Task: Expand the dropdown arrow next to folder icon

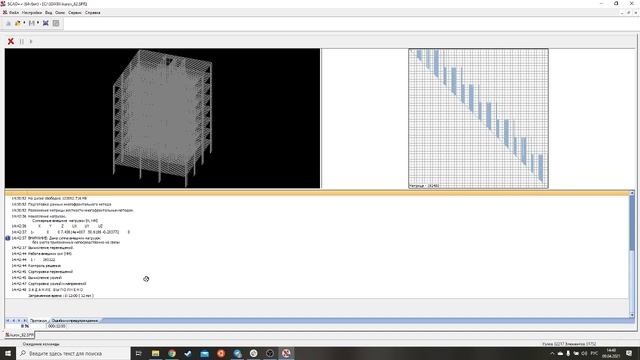Action: pos(24,23)
